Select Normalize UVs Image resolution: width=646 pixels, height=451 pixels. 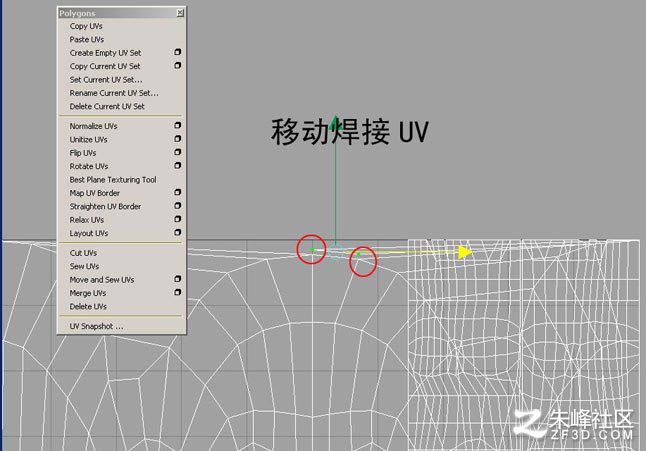(x=94, y=126)
